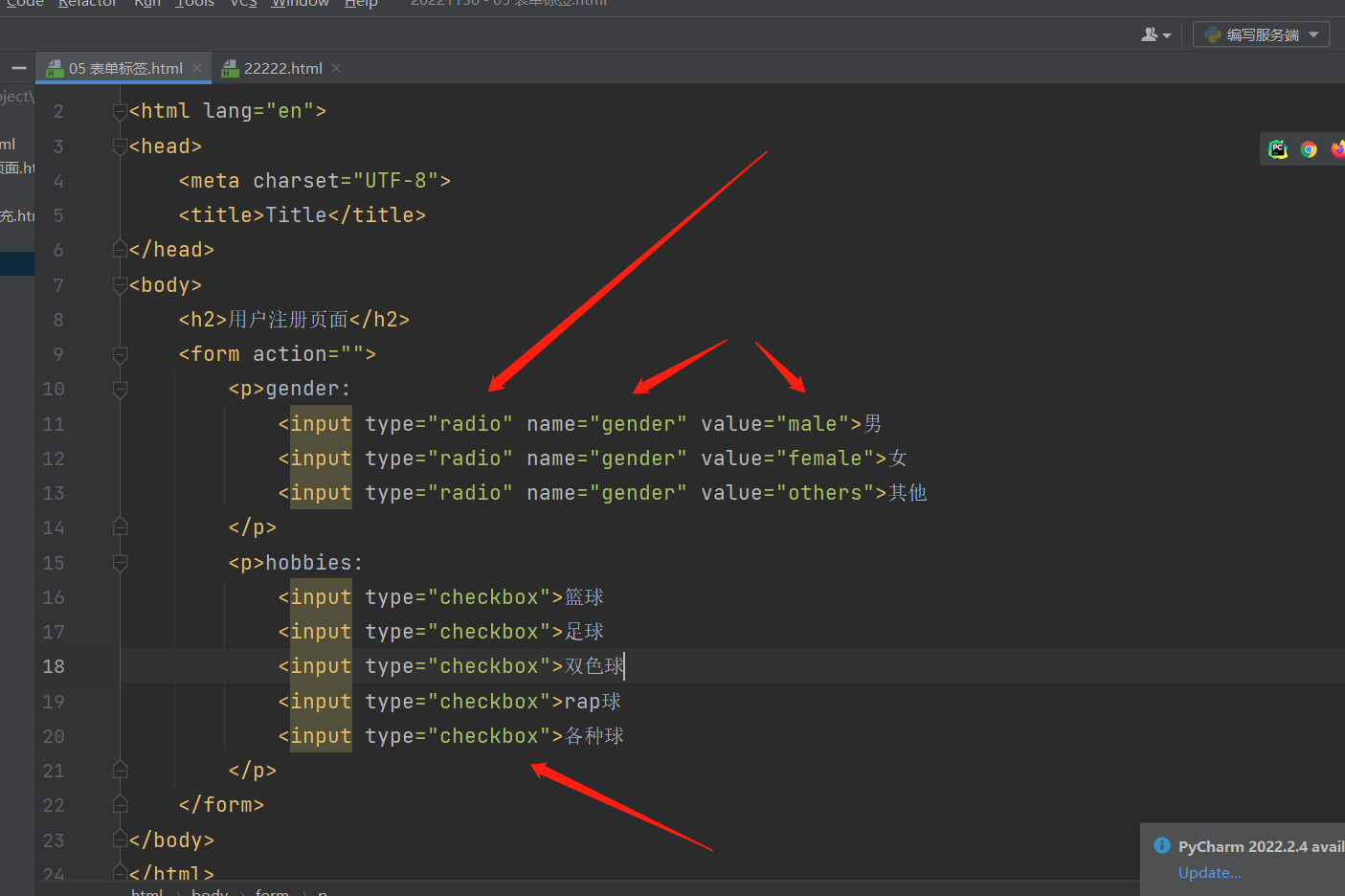This screenshot has width=1345, height=896.
Task: Click the text 足球 on line 17
Action: pyautogui.click(x=584, y=632)
